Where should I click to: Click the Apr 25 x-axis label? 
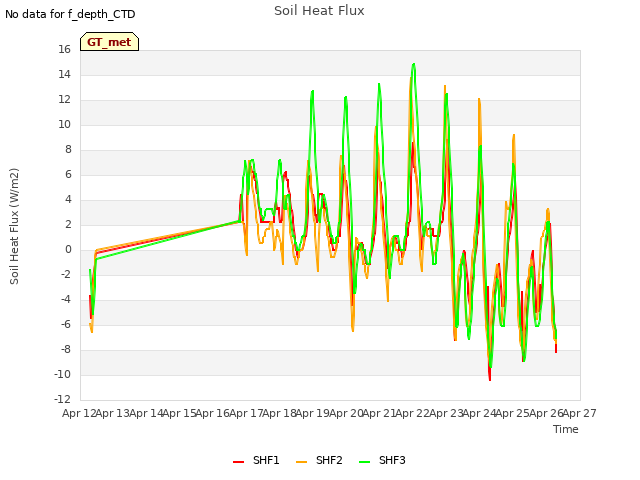coord(513,413)
